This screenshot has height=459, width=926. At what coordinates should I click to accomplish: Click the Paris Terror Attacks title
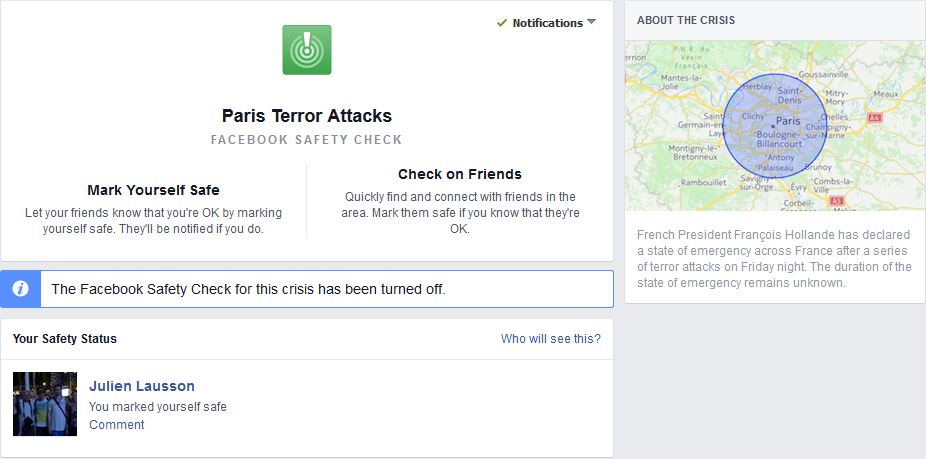pyautogui.click(x=306, y=116)
